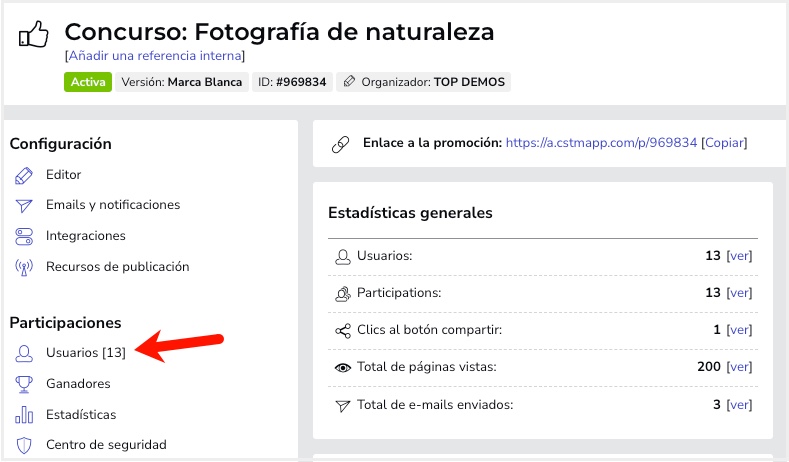
Task: View Clics al botón compartir details
Action: (x=739, y=330)
